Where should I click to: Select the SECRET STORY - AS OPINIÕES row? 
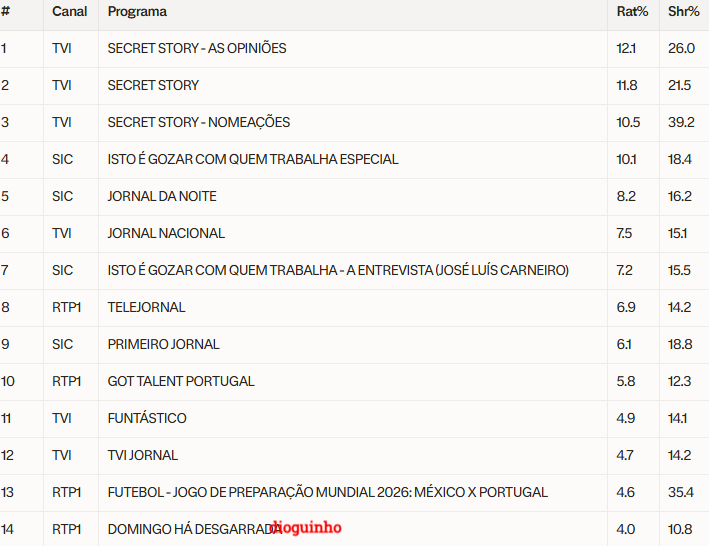coord(197,48)
